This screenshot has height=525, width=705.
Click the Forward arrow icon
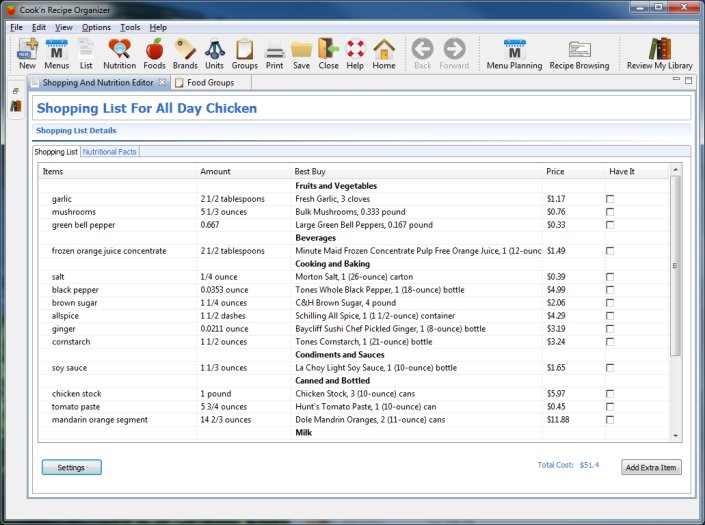(x=454, y=53)
